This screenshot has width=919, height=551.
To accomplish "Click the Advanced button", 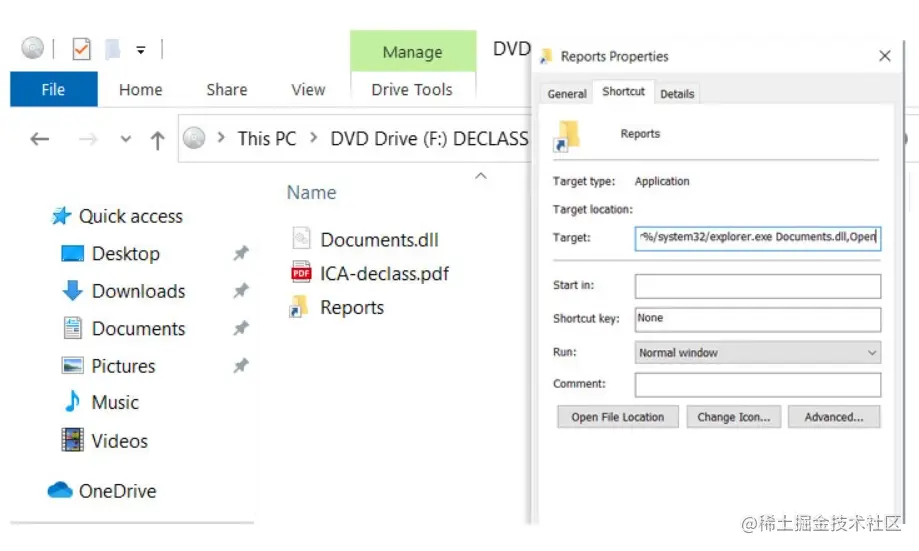I will pos(833,417).
